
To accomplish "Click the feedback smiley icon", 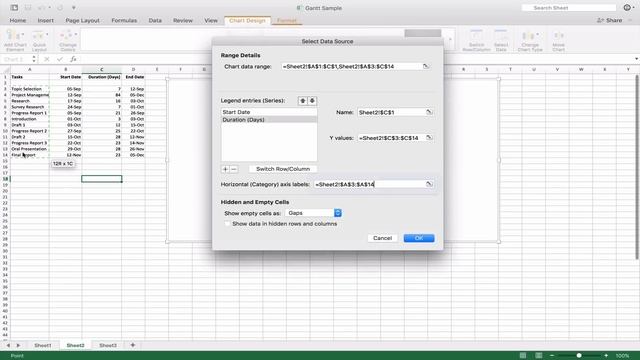I will click(x=627, y=8).
